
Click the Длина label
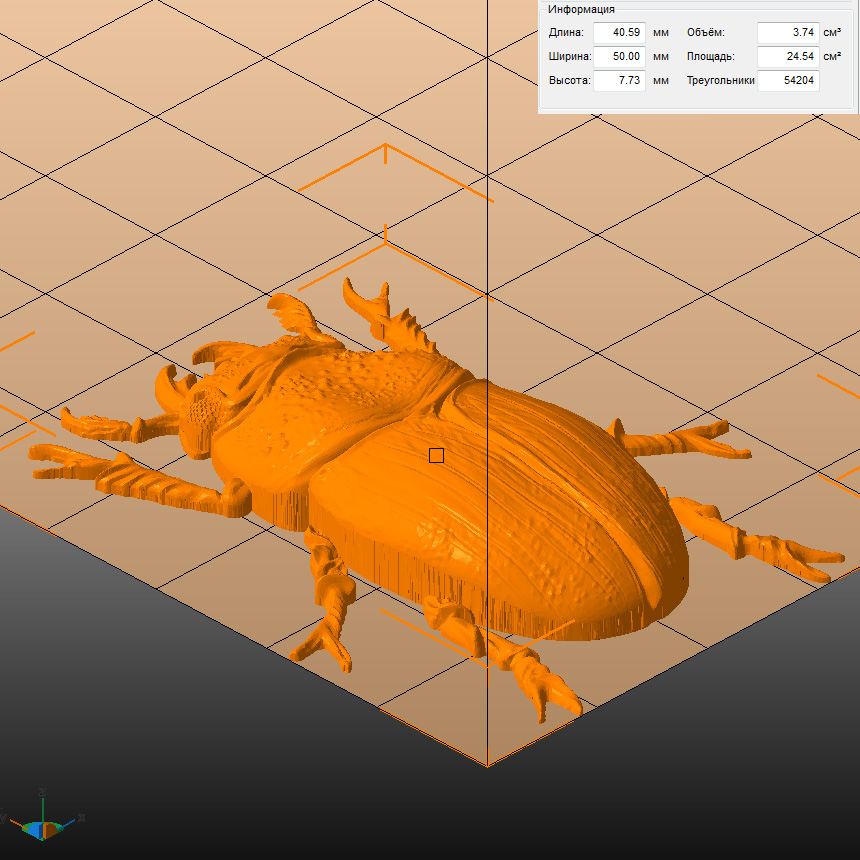pos(566,33)
